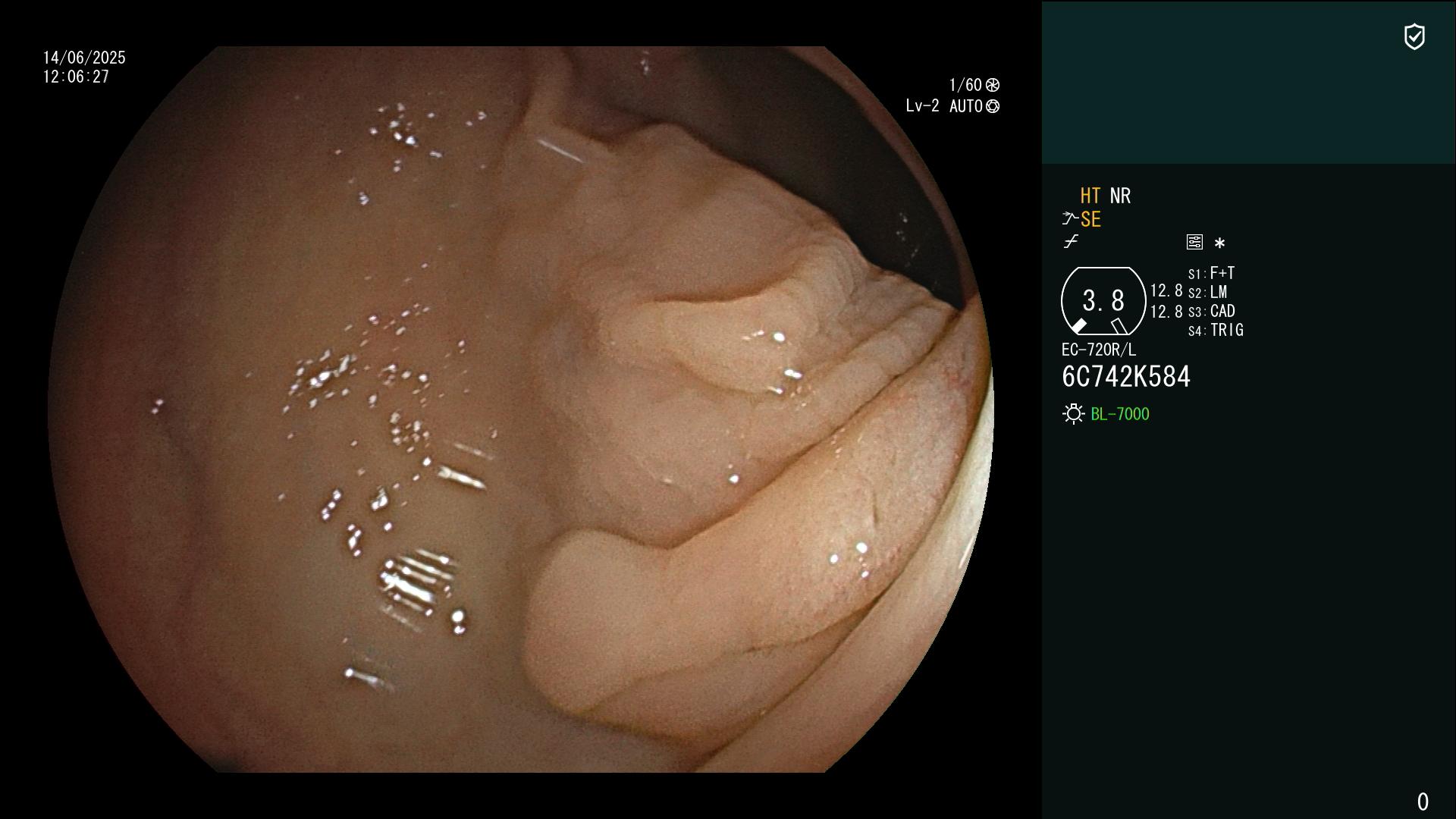Click the shield checkmark icon
The height and width of the screenshot is (819, 1456).
point(1414,36)
